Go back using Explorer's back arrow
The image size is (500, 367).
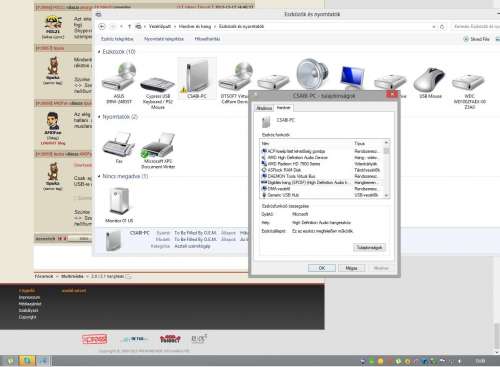click(102, 26)
